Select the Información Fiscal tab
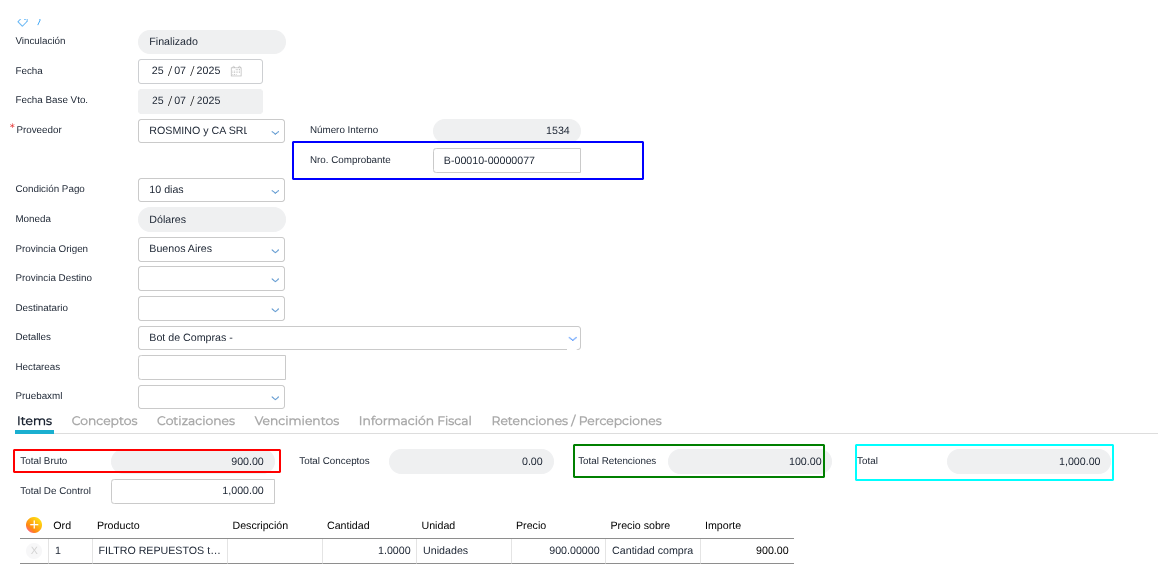Viewport: 1158px width, 569px height. (x=415, y=421)
